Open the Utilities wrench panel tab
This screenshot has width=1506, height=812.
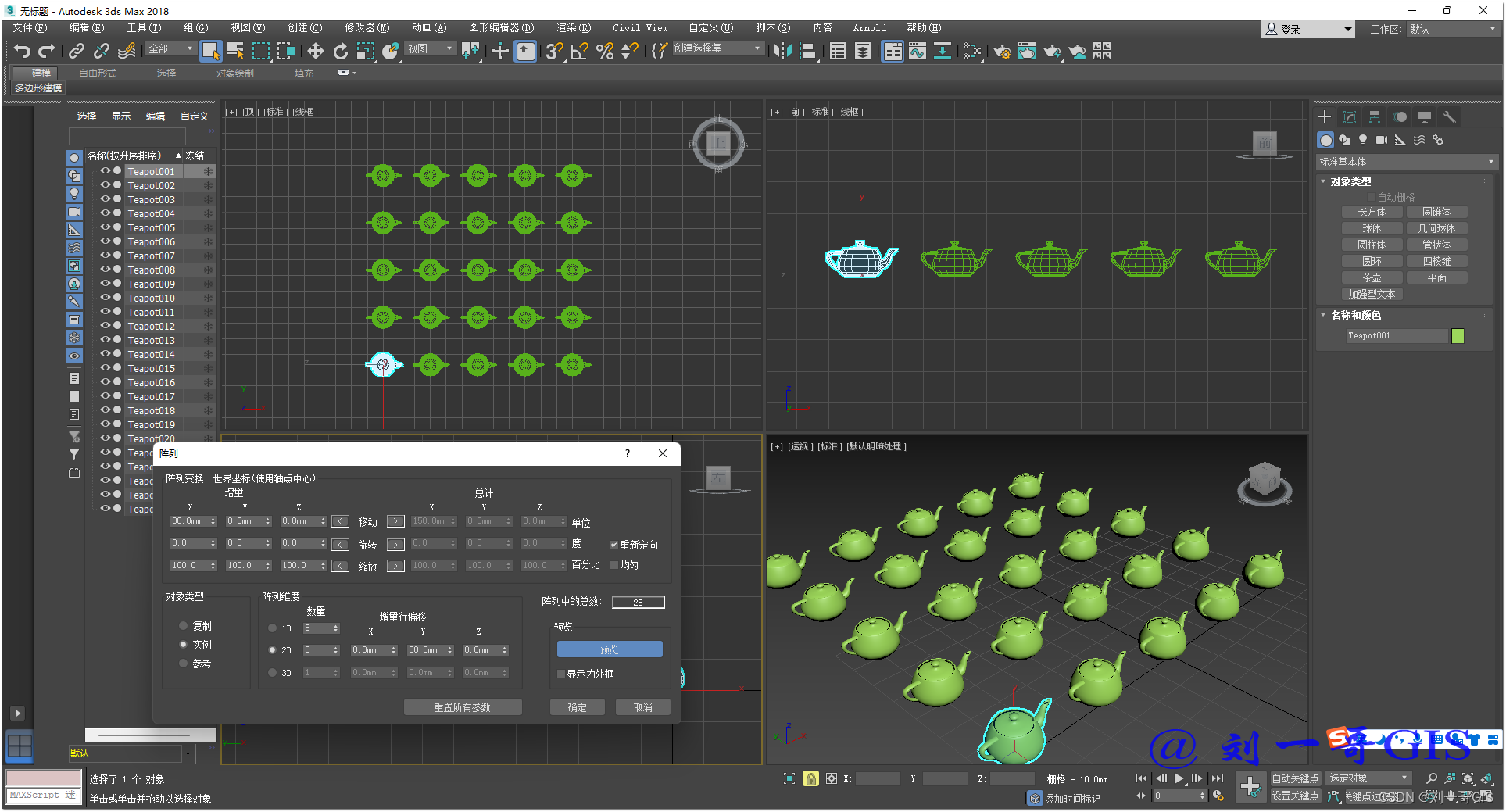(1449, 116)
